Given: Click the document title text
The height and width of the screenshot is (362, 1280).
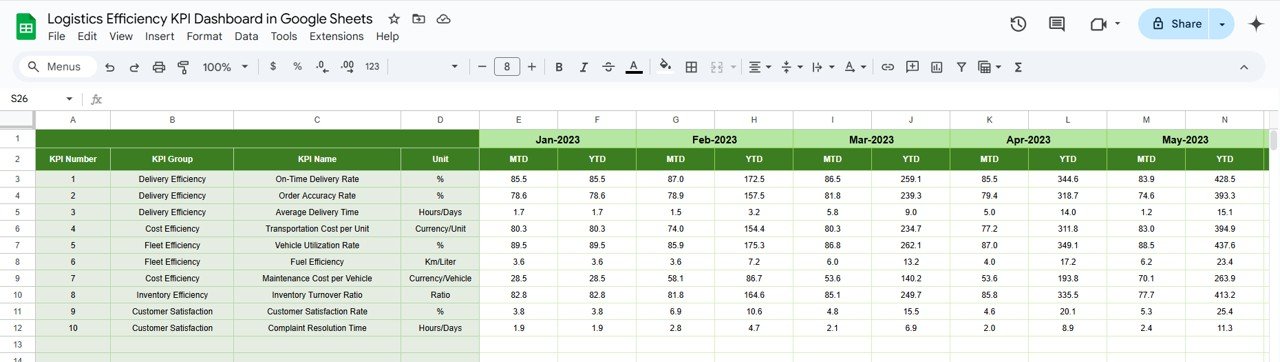Looking at the screenshot, I should 210,19.
